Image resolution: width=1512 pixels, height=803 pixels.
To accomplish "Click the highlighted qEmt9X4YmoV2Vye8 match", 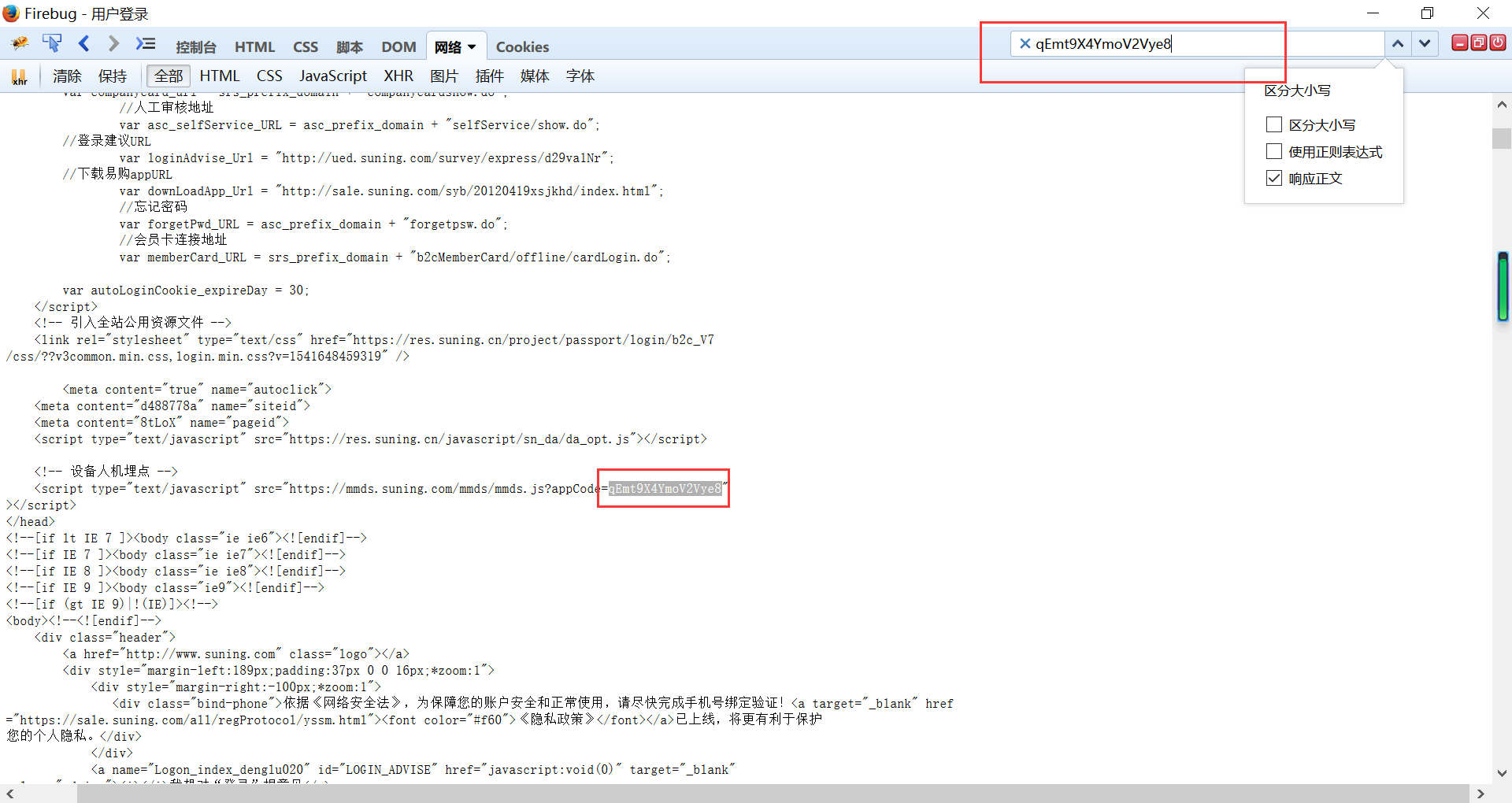I will pos(665,489).
